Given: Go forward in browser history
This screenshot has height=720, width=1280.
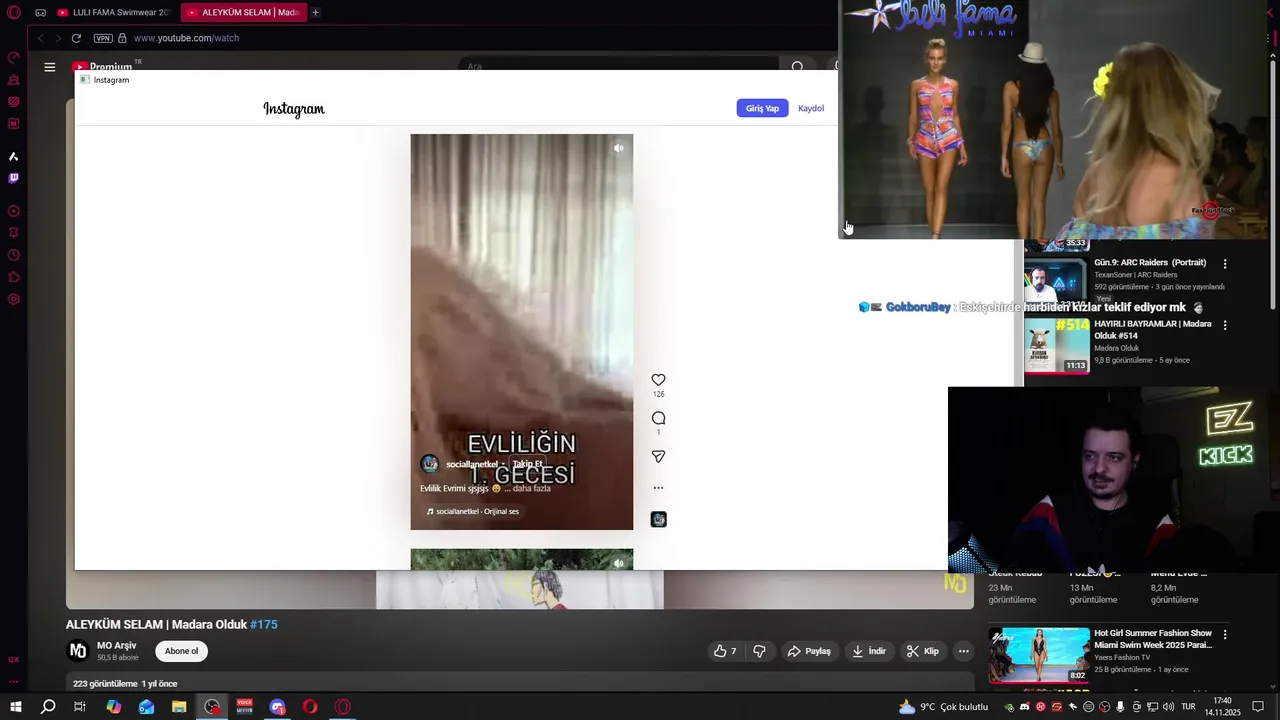Looking at the screenshot, I should click(x=58, y=38).
